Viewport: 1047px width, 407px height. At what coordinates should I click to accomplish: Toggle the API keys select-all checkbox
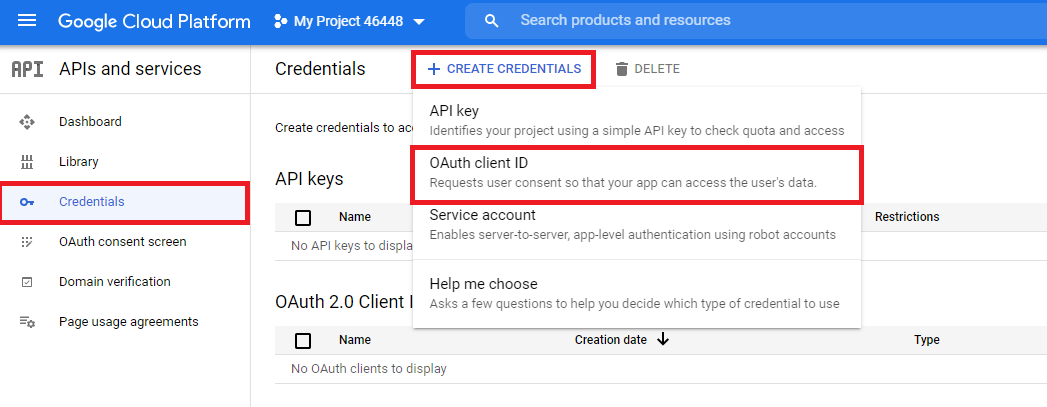[302, 218]
